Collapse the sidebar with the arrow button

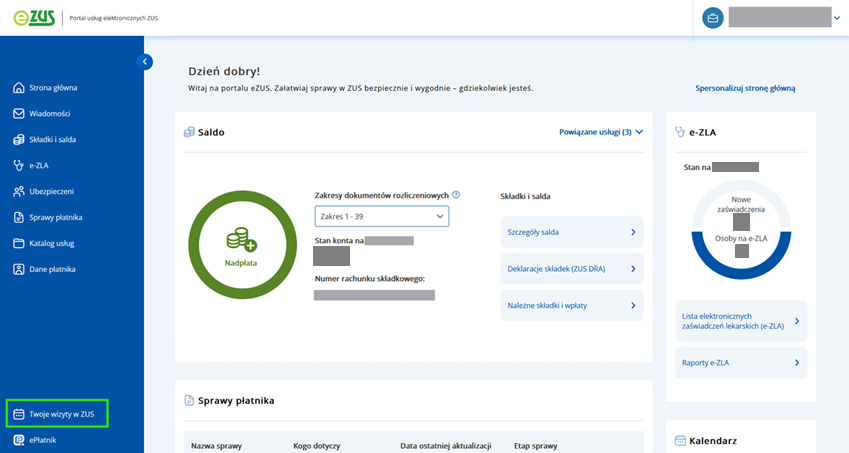(145, 62)
